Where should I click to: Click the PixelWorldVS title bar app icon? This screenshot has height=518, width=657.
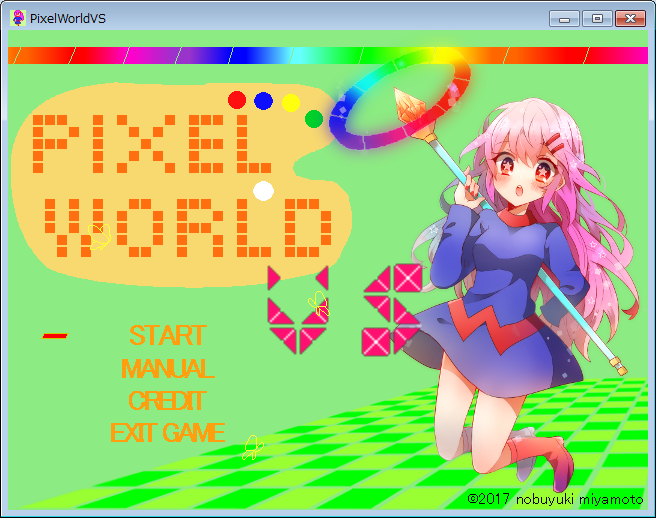18,18
